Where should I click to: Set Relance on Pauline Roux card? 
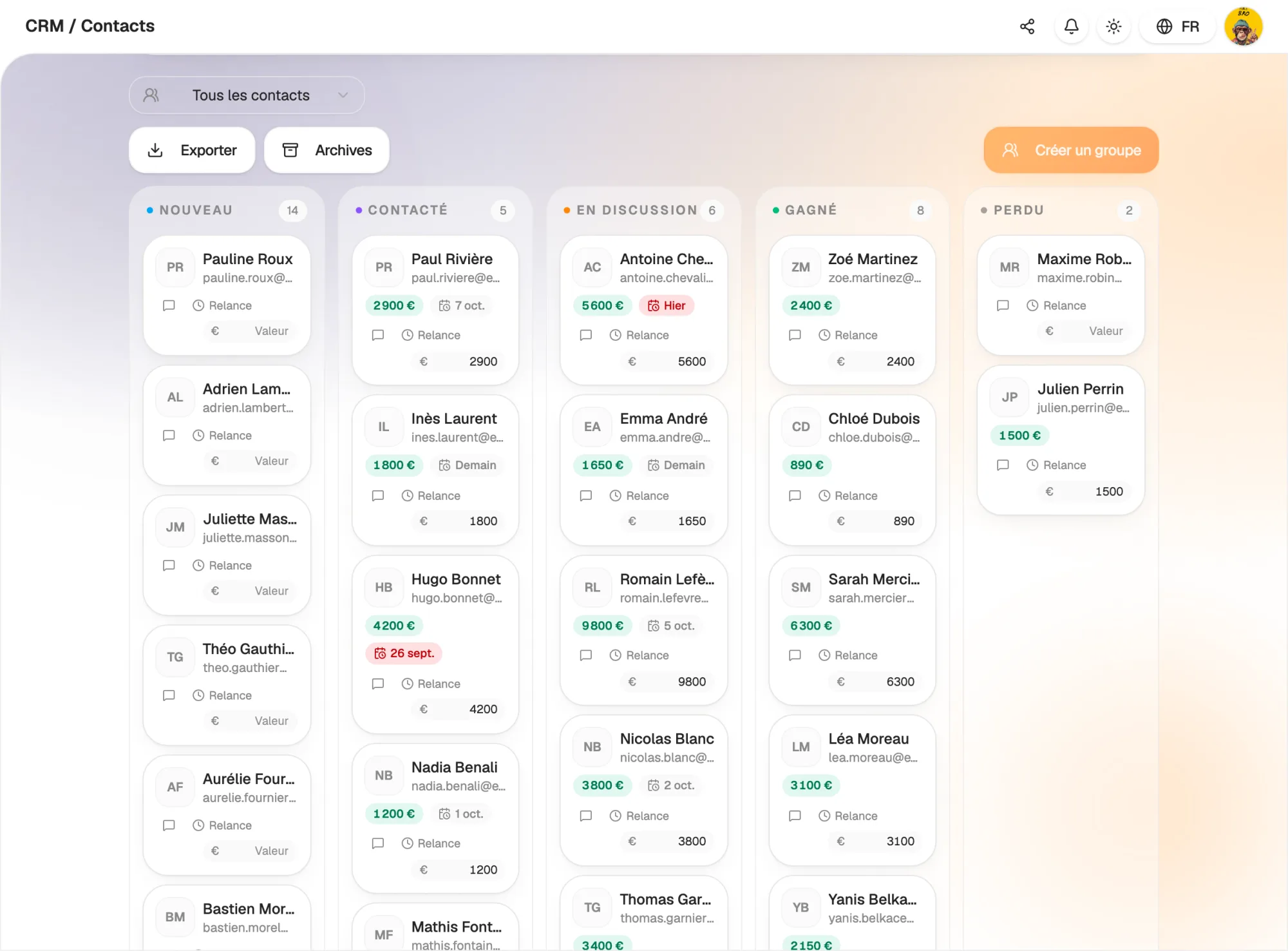click(x=222, y=305)
